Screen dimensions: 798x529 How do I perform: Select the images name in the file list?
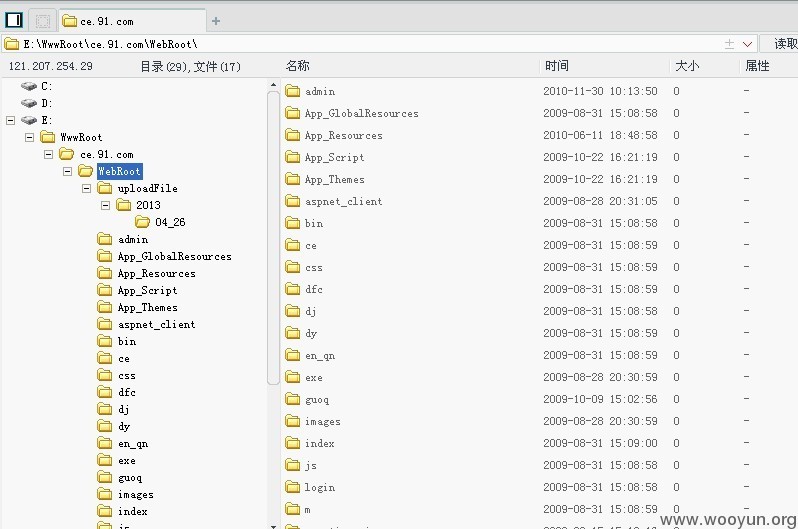(x=323, y=422)
